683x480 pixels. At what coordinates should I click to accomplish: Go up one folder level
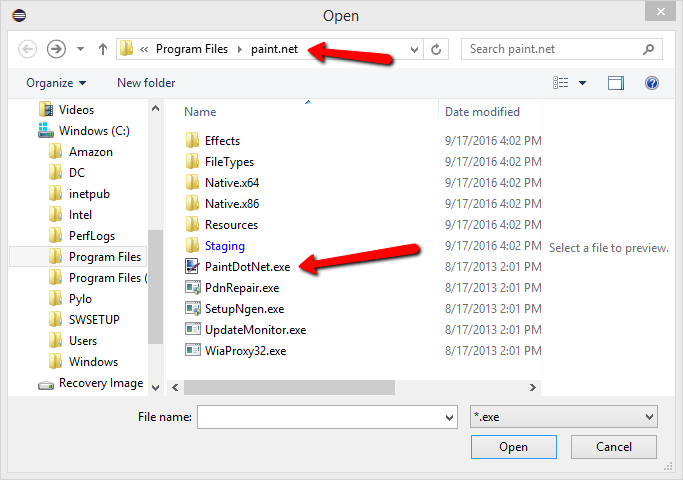(x=103, y=49)
